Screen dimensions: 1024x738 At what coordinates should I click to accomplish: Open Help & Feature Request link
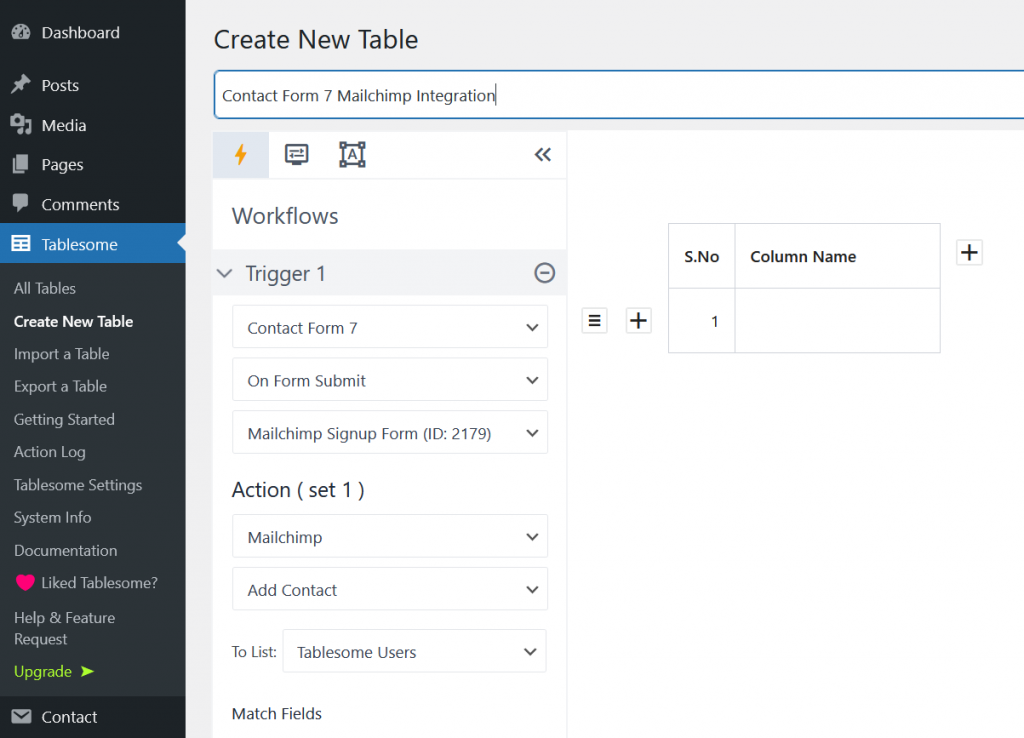(64, 628)
